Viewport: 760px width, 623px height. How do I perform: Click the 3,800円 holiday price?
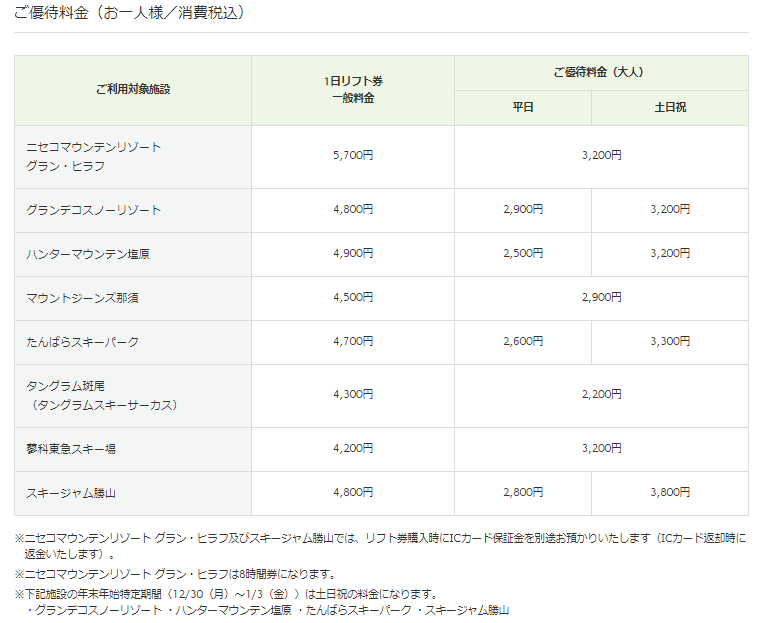tap(670, 492)
